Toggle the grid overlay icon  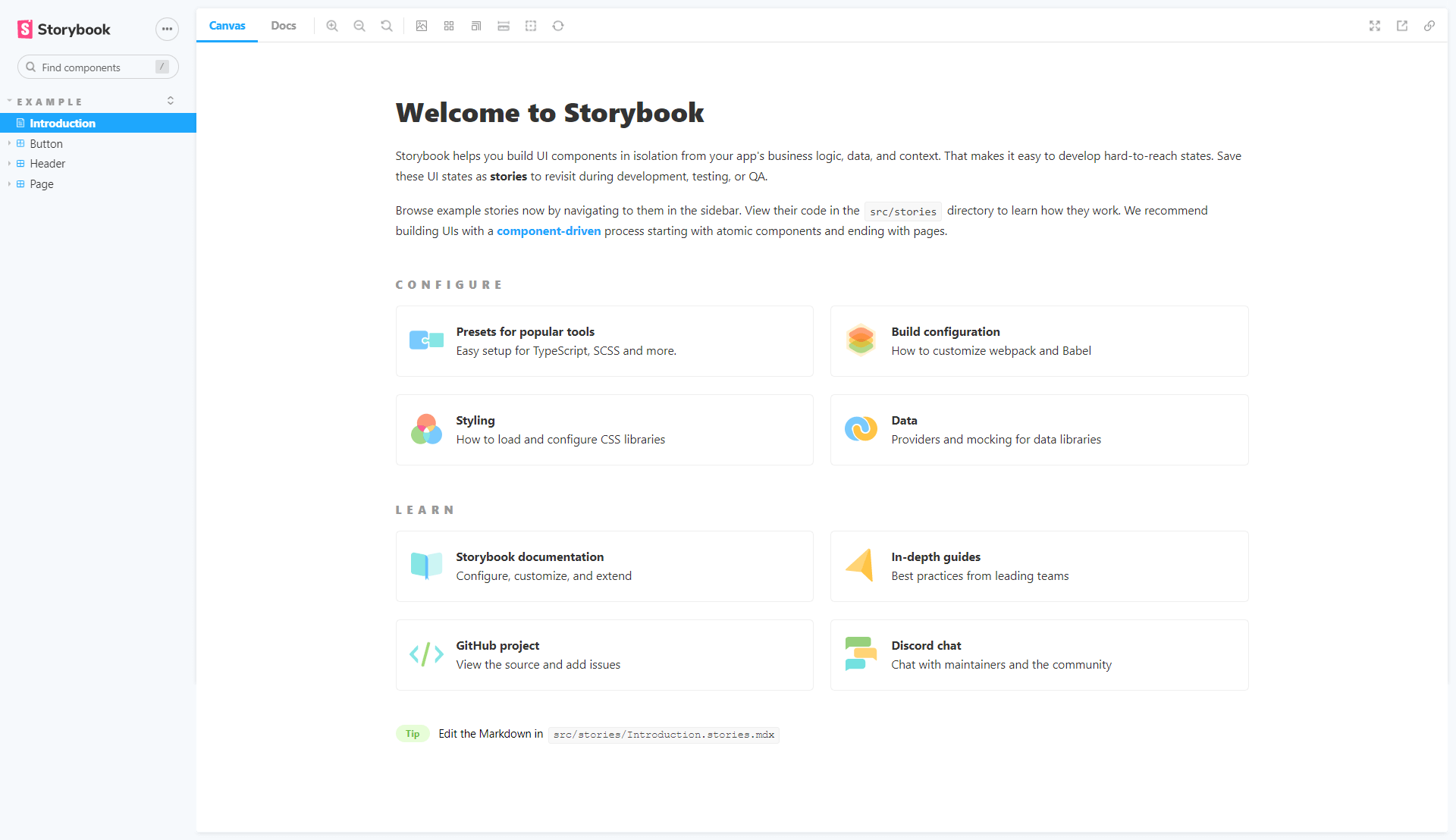(x=449, y=26)
